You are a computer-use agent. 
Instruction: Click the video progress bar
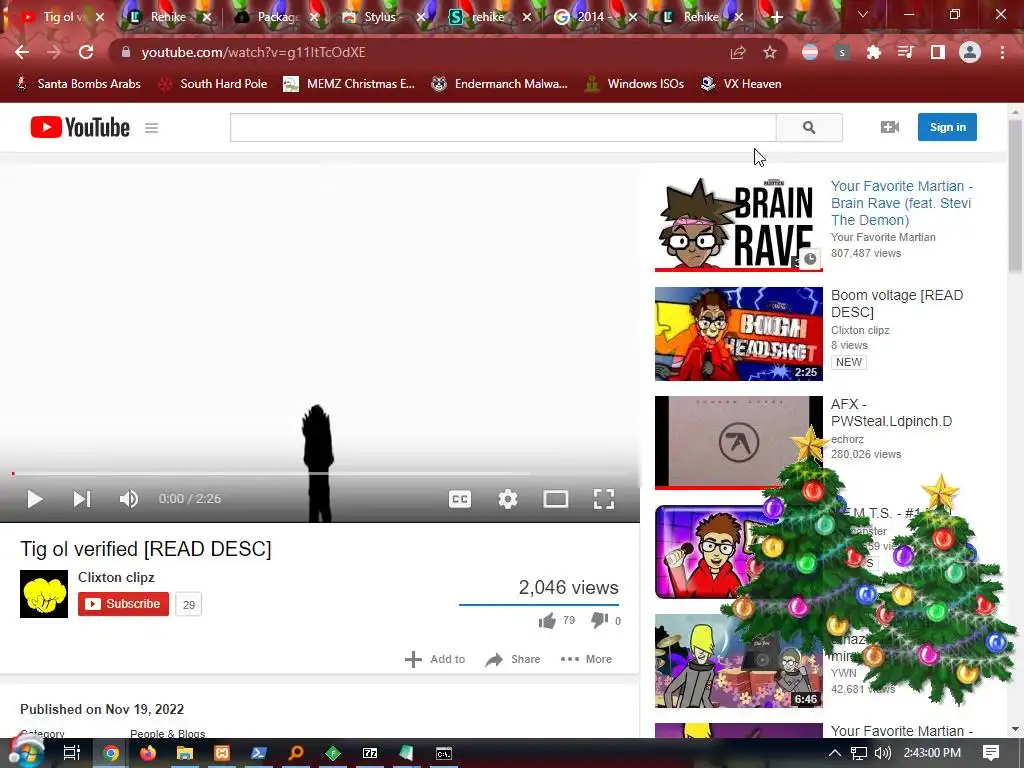click(320, 473)
